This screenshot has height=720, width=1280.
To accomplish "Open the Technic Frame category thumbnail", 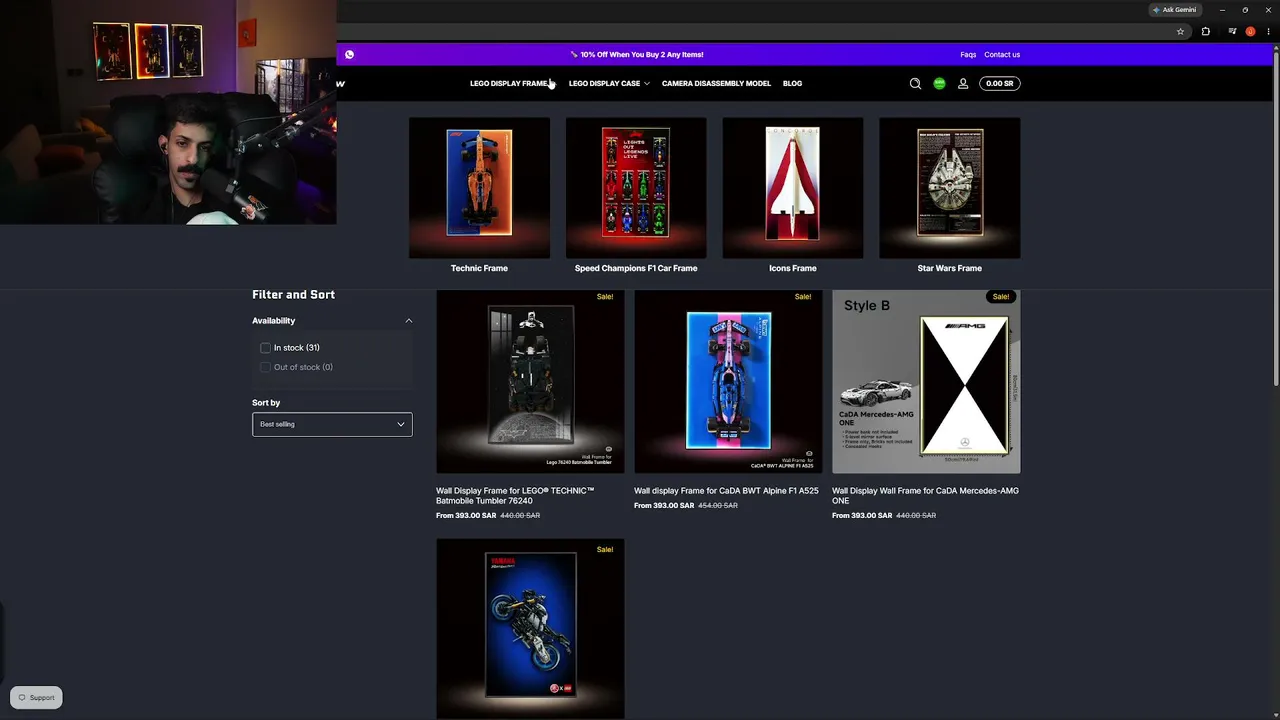I will [479, 188].
